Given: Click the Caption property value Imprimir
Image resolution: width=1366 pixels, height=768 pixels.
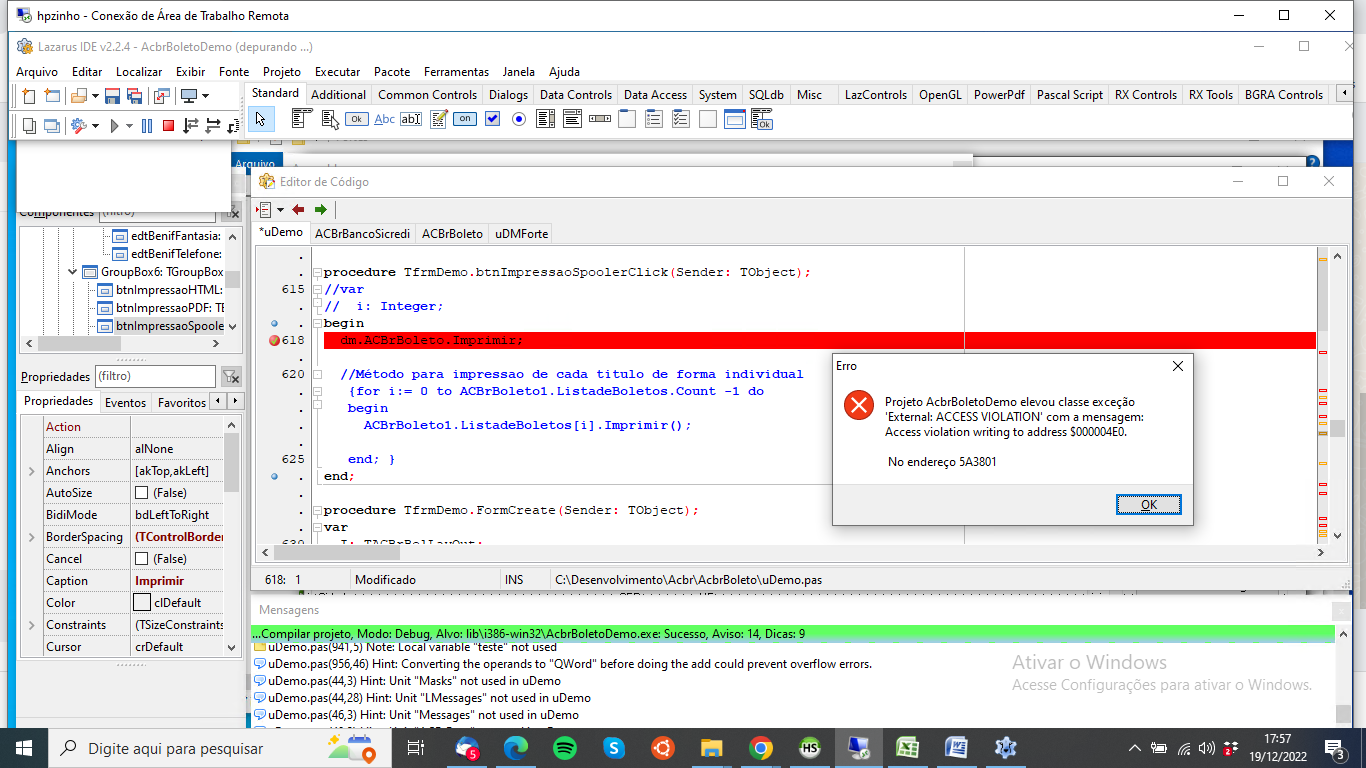Looking at the screenshot, I should click(x=180, y=581).
